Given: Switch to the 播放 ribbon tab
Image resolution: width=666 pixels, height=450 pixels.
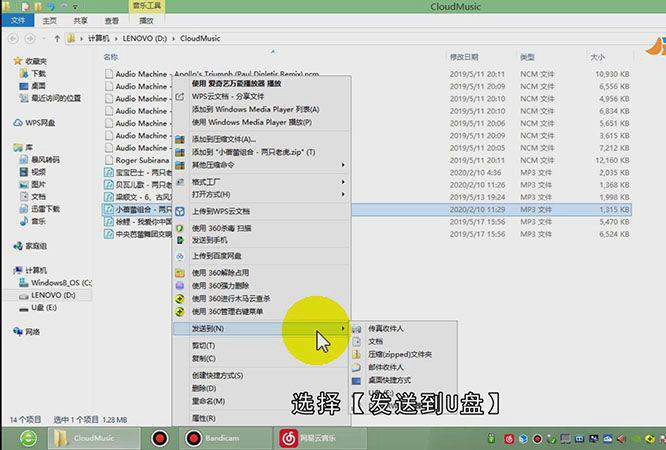Looking at the screenshot, I should point(146,20).
